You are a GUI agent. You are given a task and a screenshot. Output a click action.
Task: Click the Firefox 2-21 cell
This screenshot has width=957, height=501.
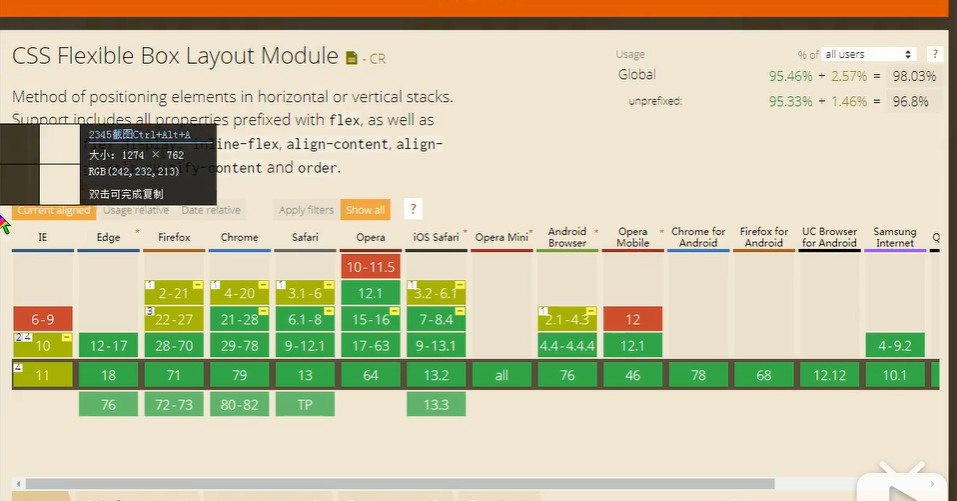click(174, 293)
